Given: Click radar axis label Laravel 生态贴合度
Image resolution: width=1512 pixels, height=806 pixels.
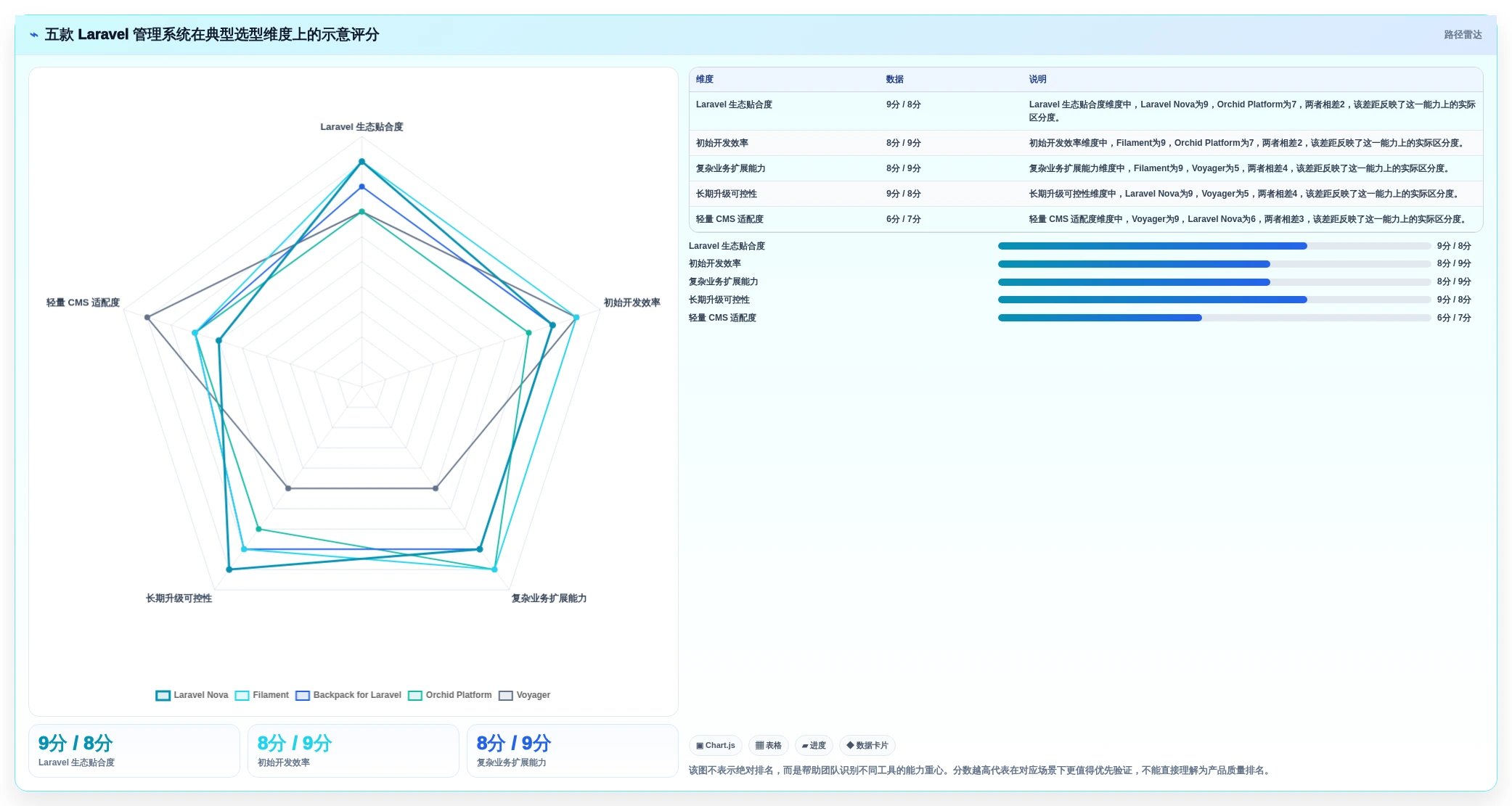Looking at the screenshot, I should coord(361,127).
